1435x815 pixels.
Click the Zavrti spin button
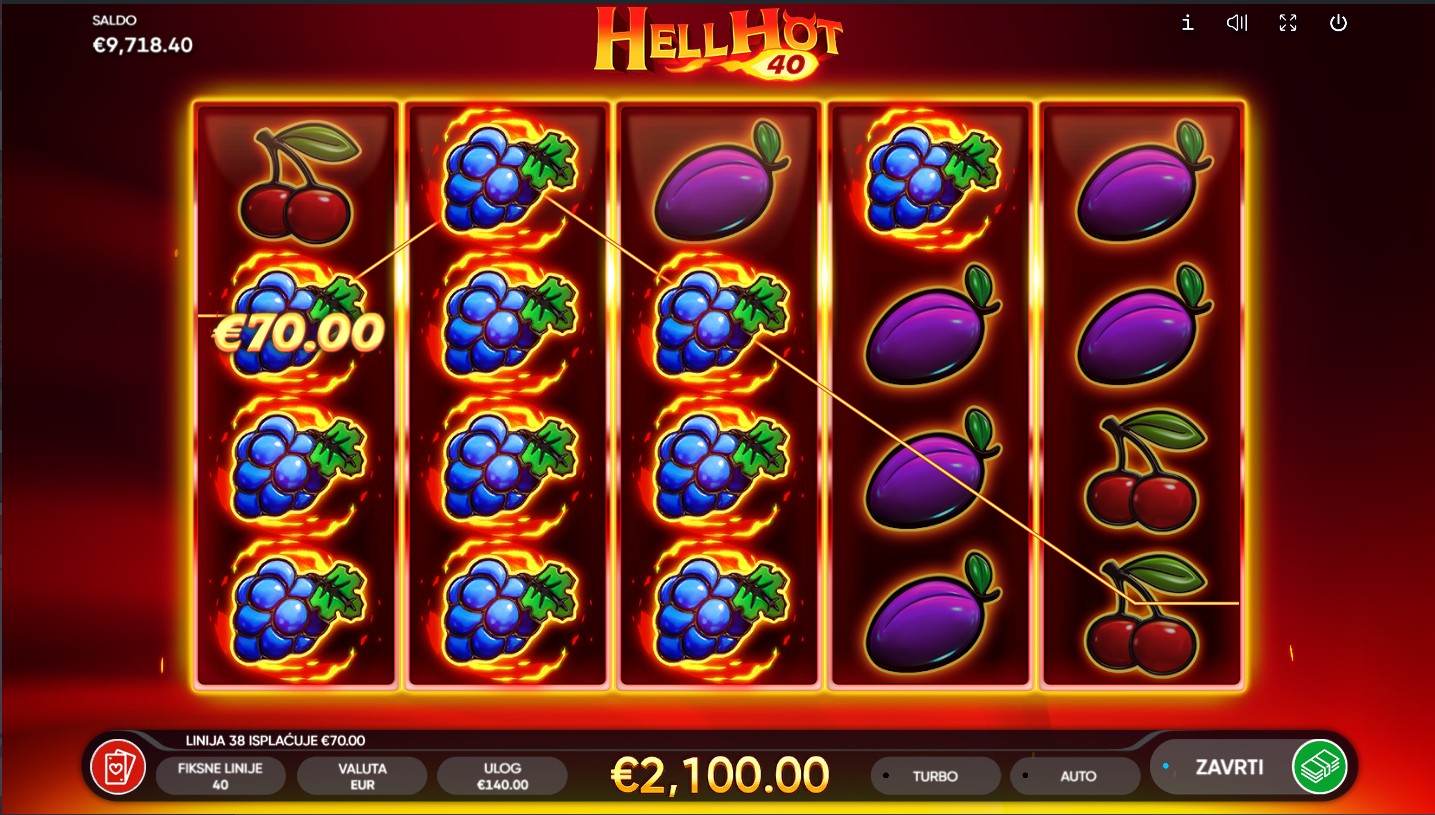(1229, 767)
